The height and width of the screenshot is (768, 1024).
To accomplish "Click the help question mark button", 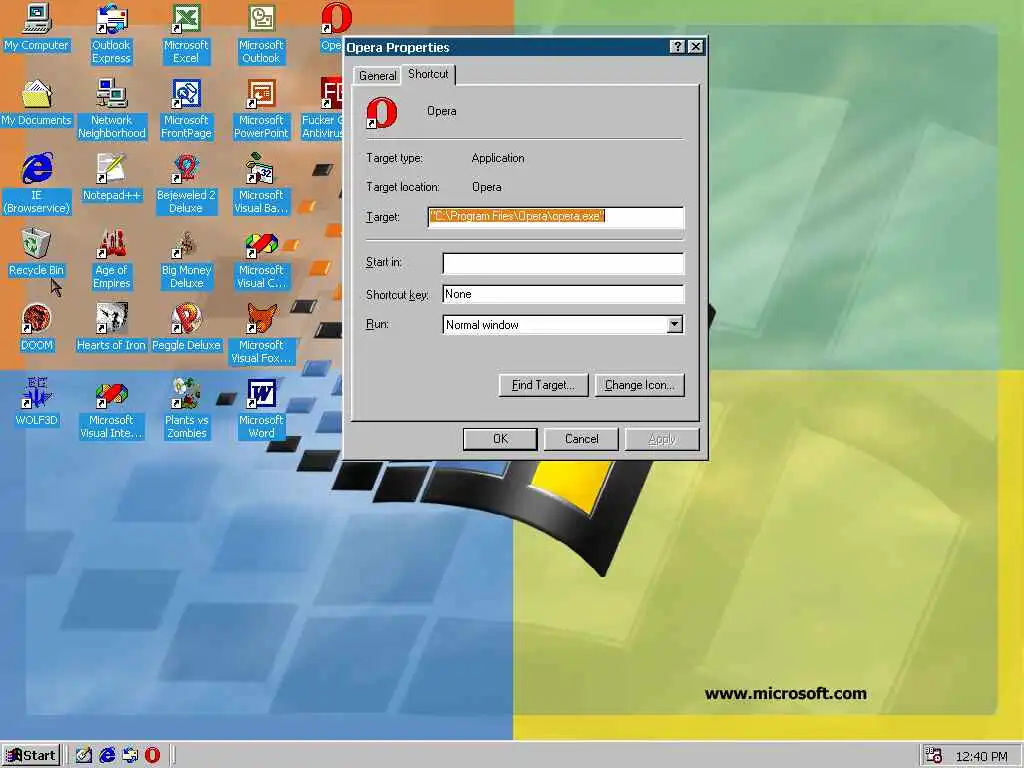I will (678, 47).
